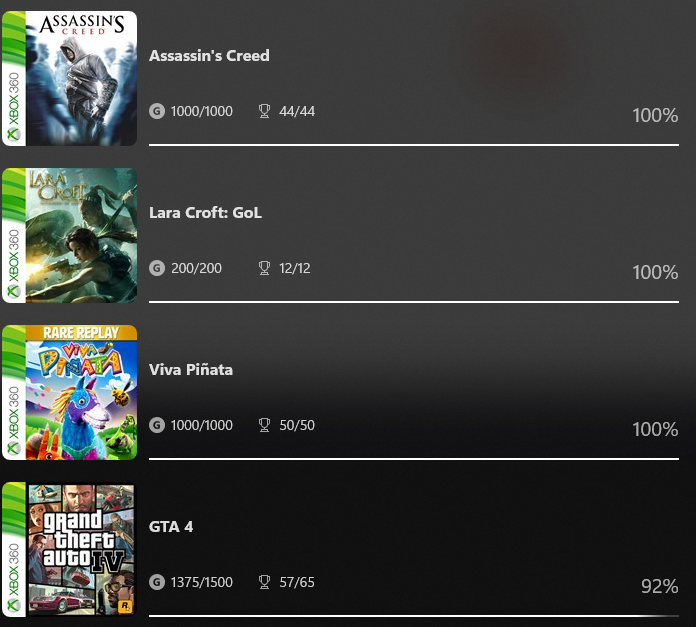Click the trophy icon for GTA 4
This screenshot has width=696, height=627.
(x=264, y=582)
